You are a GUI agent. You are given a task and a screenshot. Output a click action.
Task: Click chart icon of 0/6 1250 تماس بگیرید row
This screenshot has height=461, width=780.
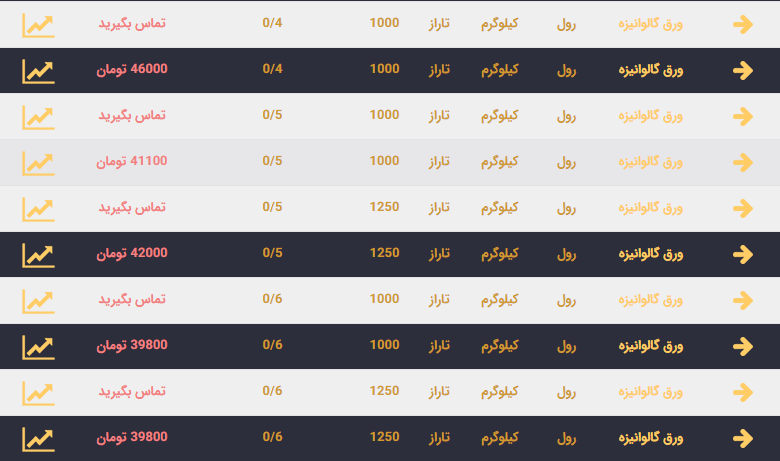[x=38, y=393]
